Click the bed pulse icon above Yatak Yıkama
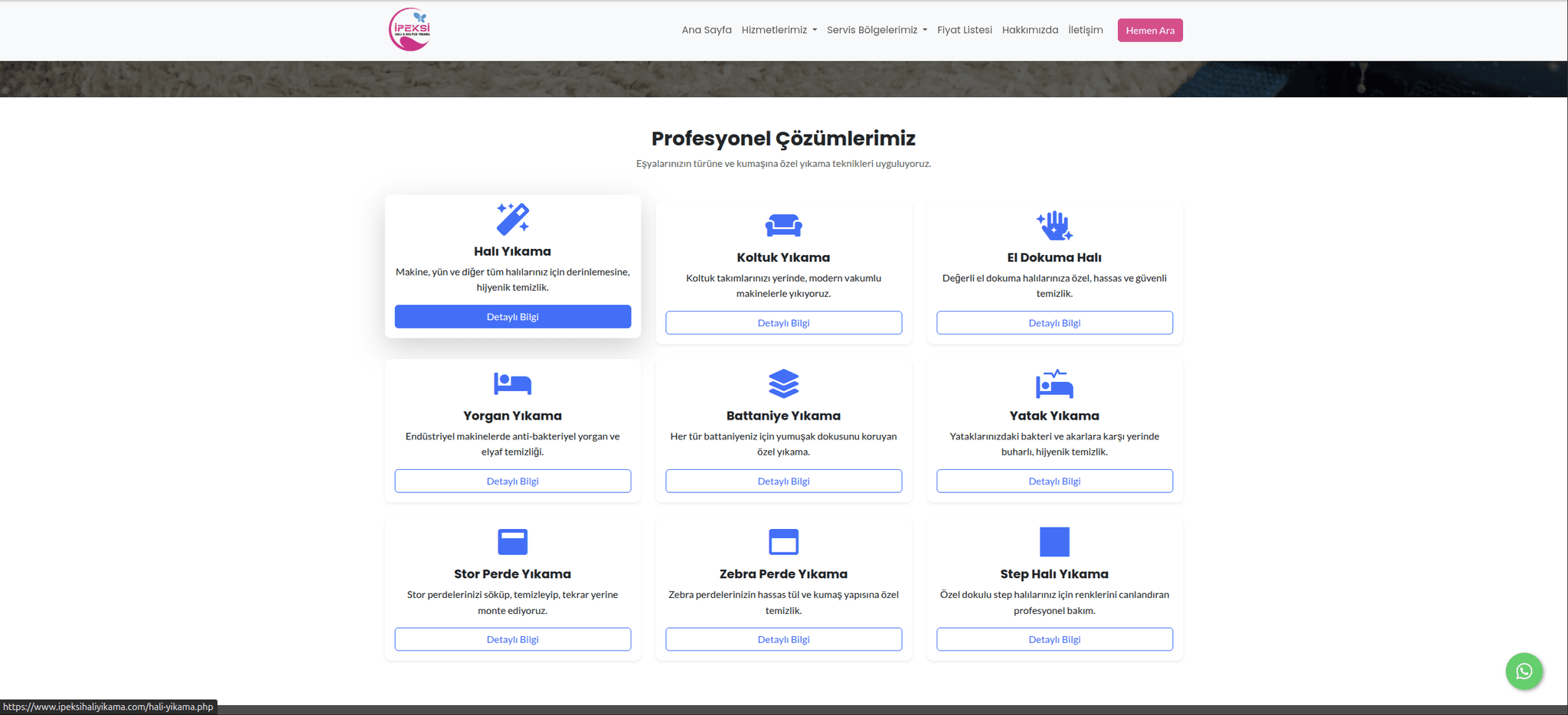The width and height of the screenshot is (1568, 715). tap(1054, 384)
